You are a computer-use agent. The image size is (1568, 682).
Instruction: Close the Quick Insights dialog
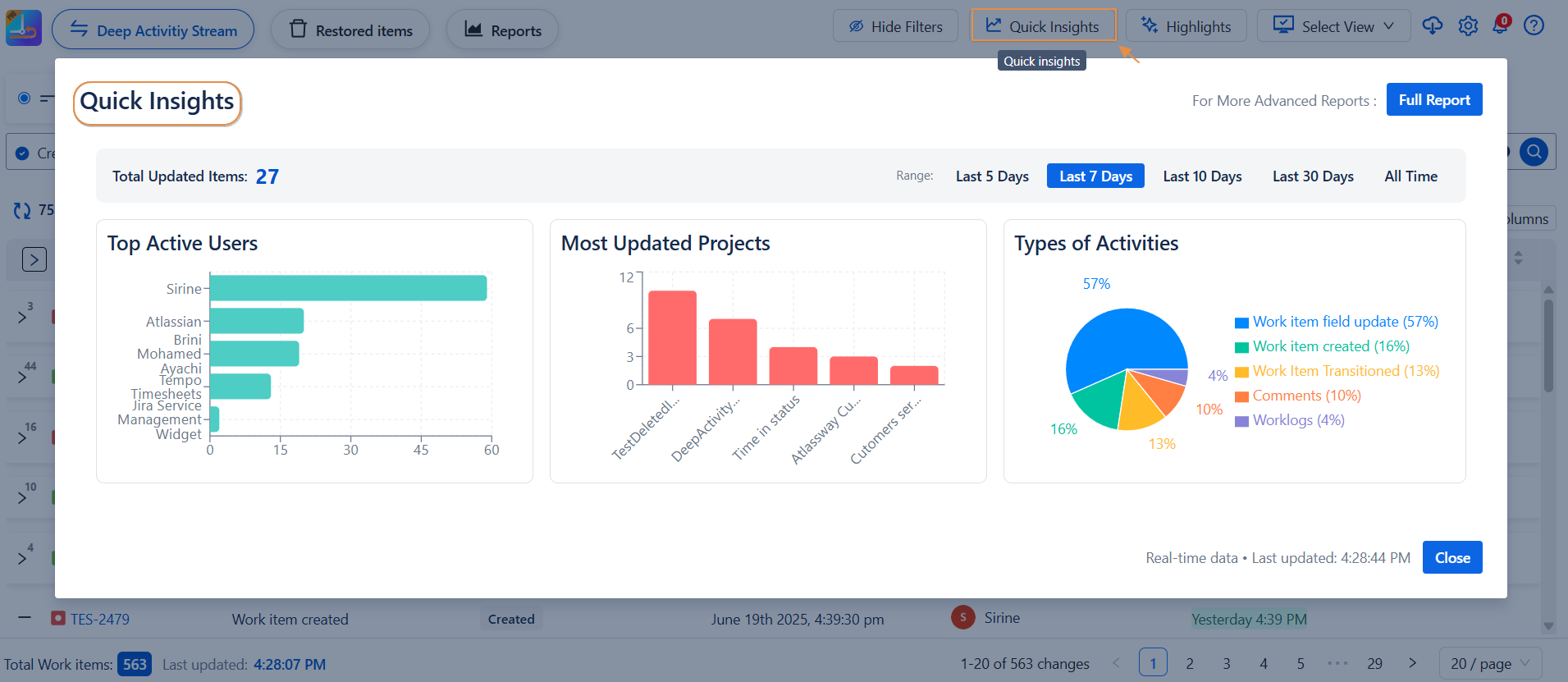pos(1451,558)
